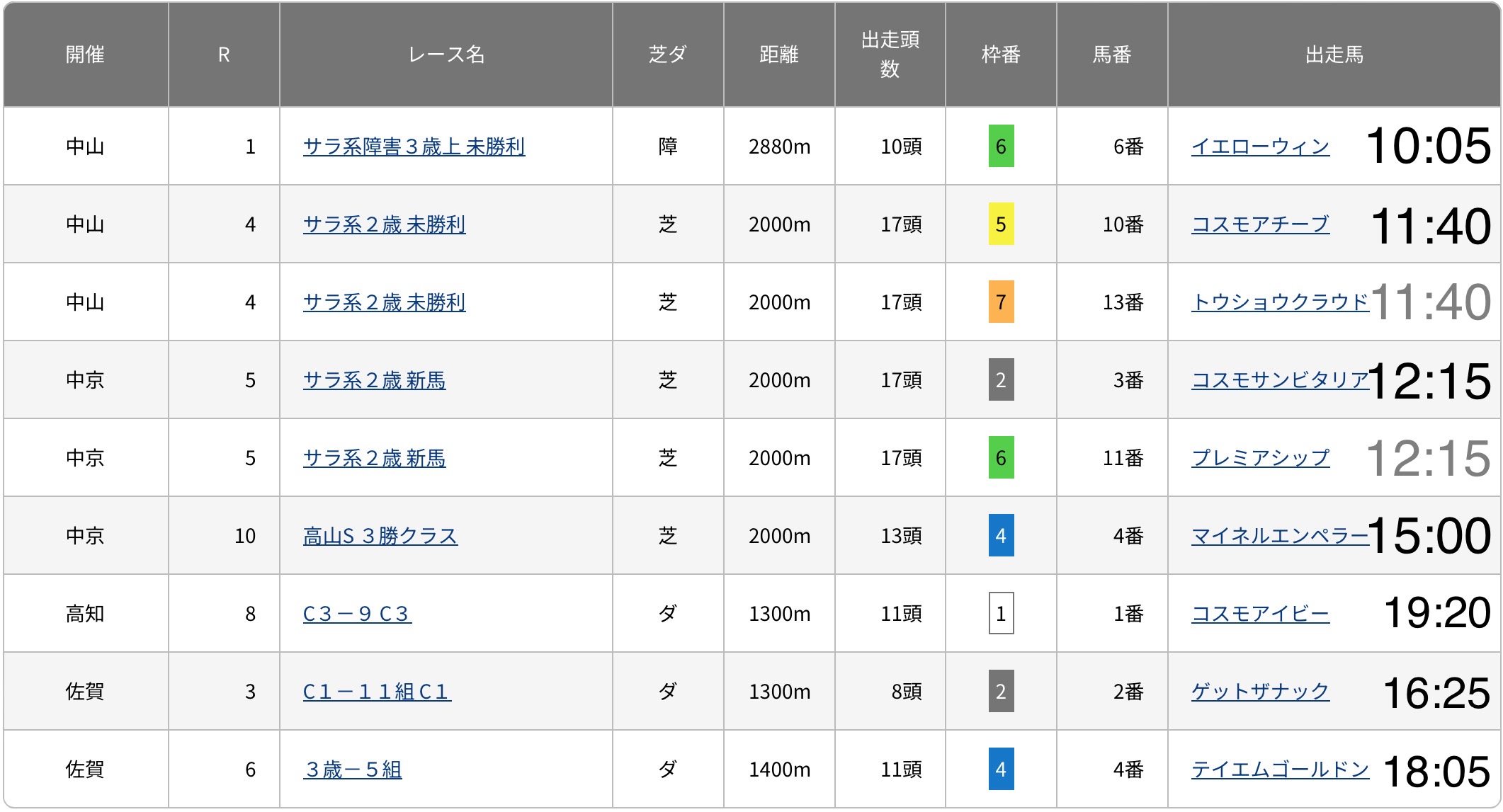Viewport: 1503px width, 812px height.
Task: Click the 高山S ３勝クラス race link
Action: [x=380, y=536]
